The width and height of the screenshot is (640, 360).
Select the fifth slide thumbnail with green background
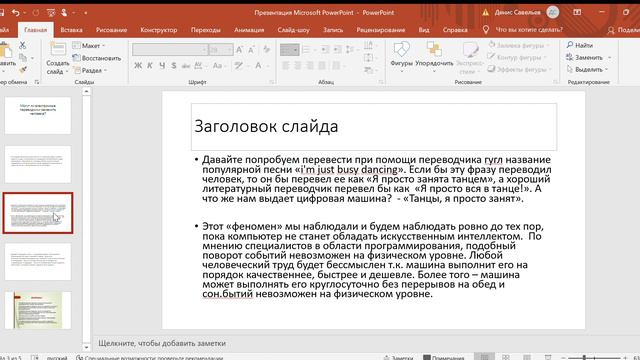[38, 310]
